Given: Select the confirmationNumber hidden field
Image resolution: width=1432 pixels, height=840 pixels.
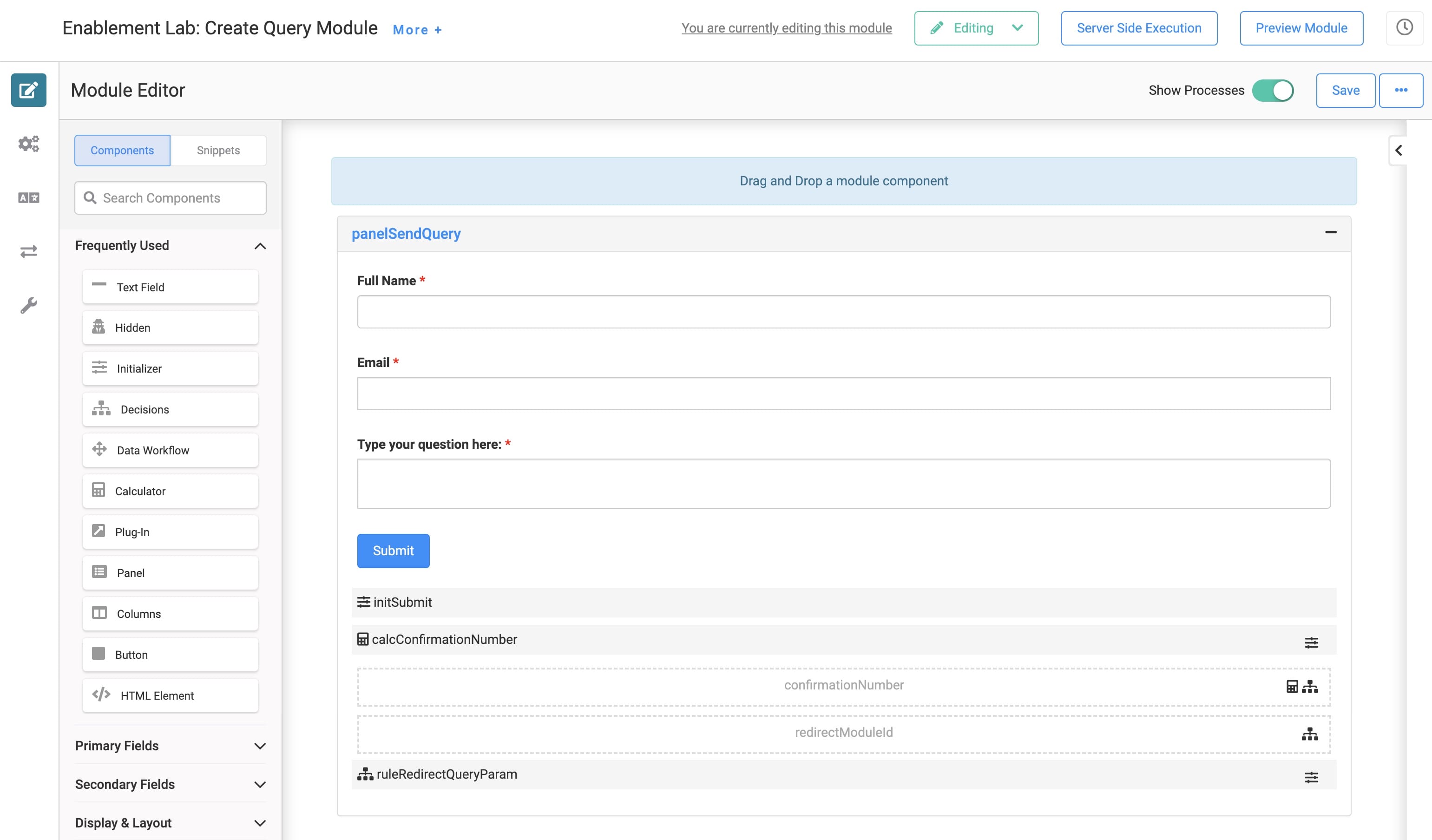Looking at the screenshot, I should click(x=844, y=687).
